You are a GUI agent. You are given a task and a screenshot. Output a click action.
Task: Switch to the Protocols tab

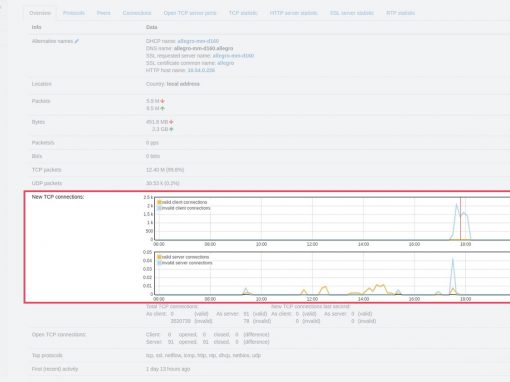click(74, 13)
